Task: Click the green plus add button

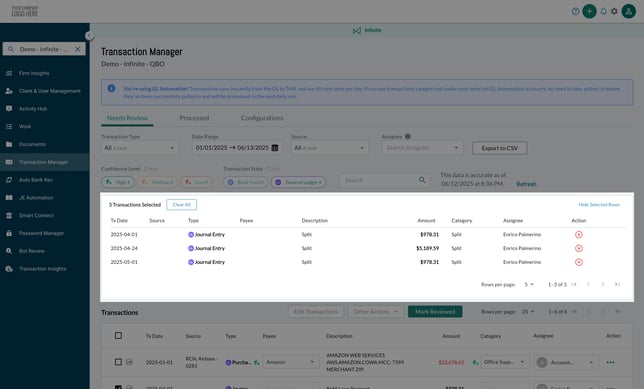Action: (x=589, y=11)
